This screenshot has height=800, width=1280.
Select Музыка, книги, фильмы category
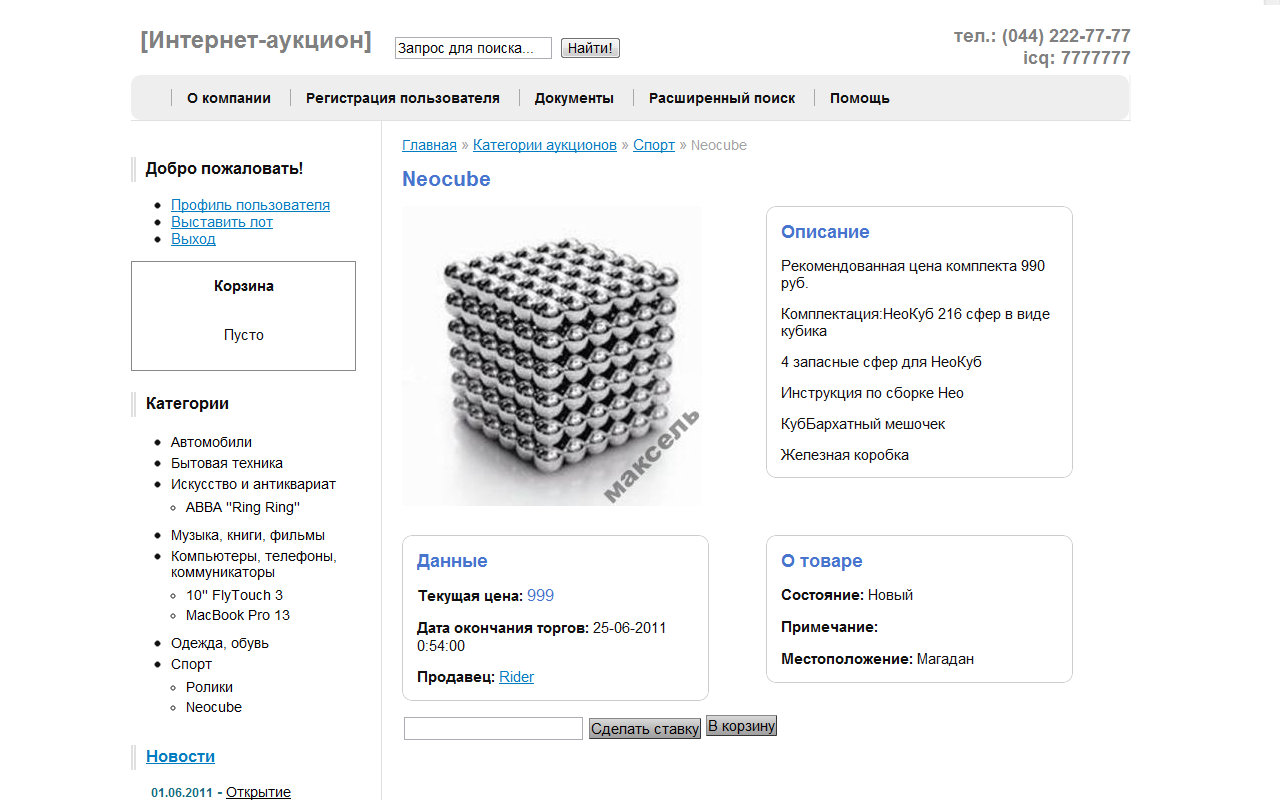tap(248, 535)
